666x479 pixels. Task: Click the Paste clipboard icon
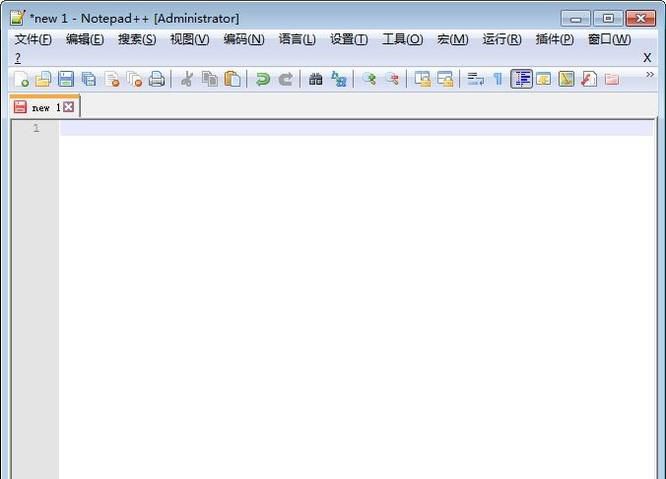click(x=232, y=79)
